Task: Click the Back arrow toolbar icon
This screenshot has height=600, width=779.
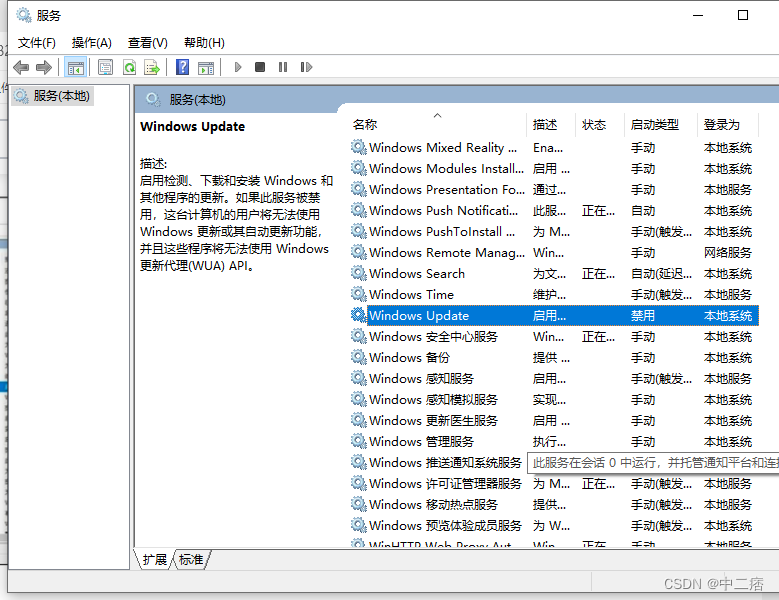Action: (21, 67)
